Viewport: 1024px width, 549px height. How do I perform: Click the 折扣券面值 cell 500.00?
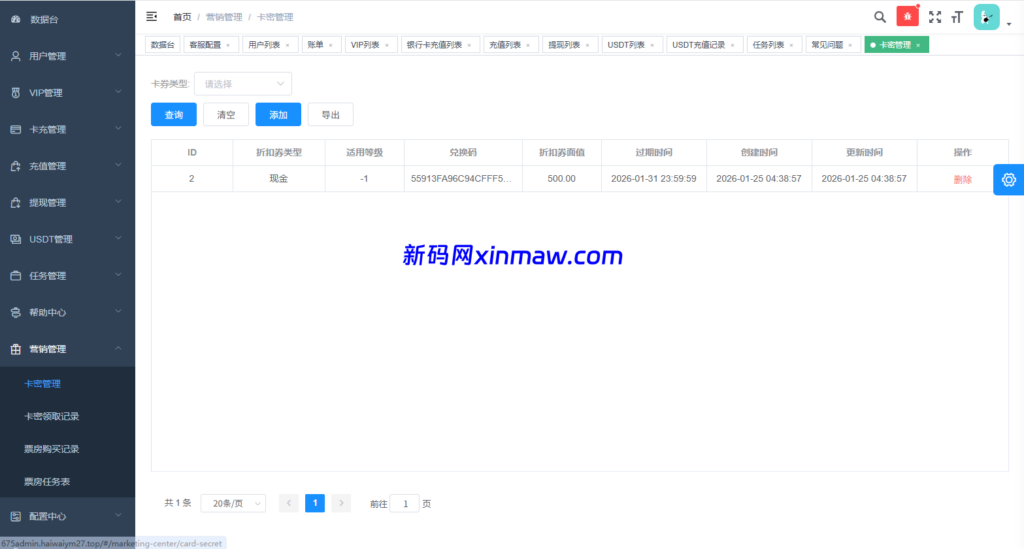[x=562, y=178]
